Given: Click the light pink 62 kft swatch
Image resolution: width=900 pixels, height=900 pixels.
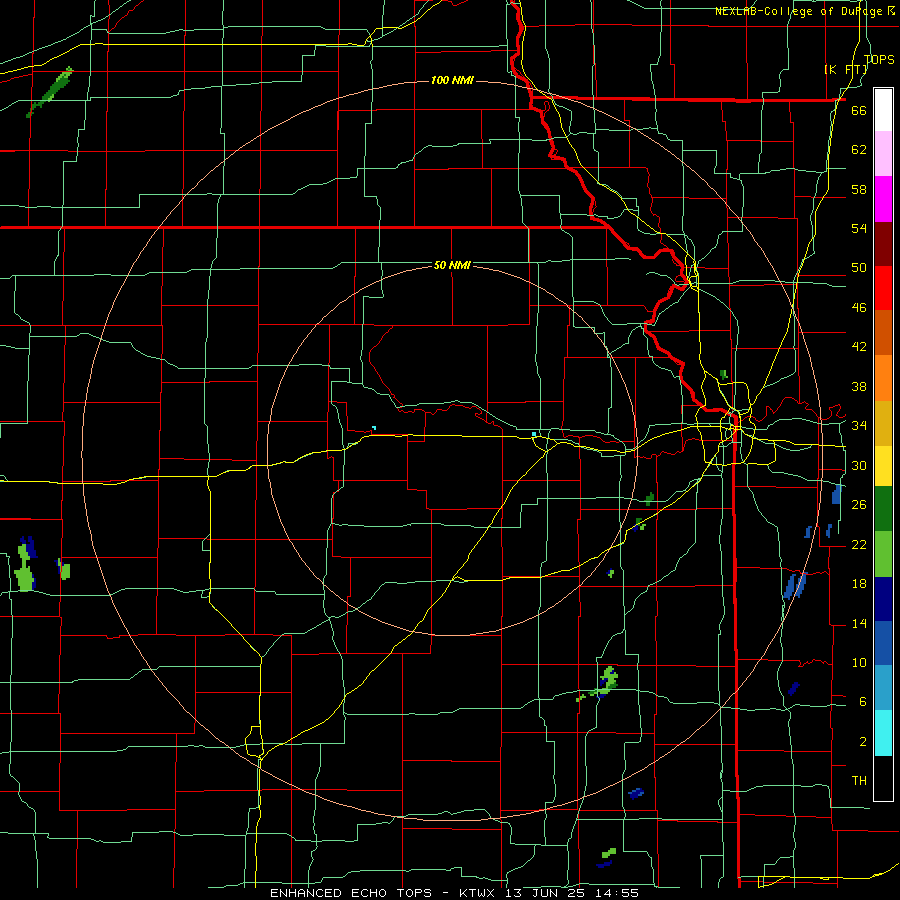Looking at the screenshot, I should tap(883, 153).
